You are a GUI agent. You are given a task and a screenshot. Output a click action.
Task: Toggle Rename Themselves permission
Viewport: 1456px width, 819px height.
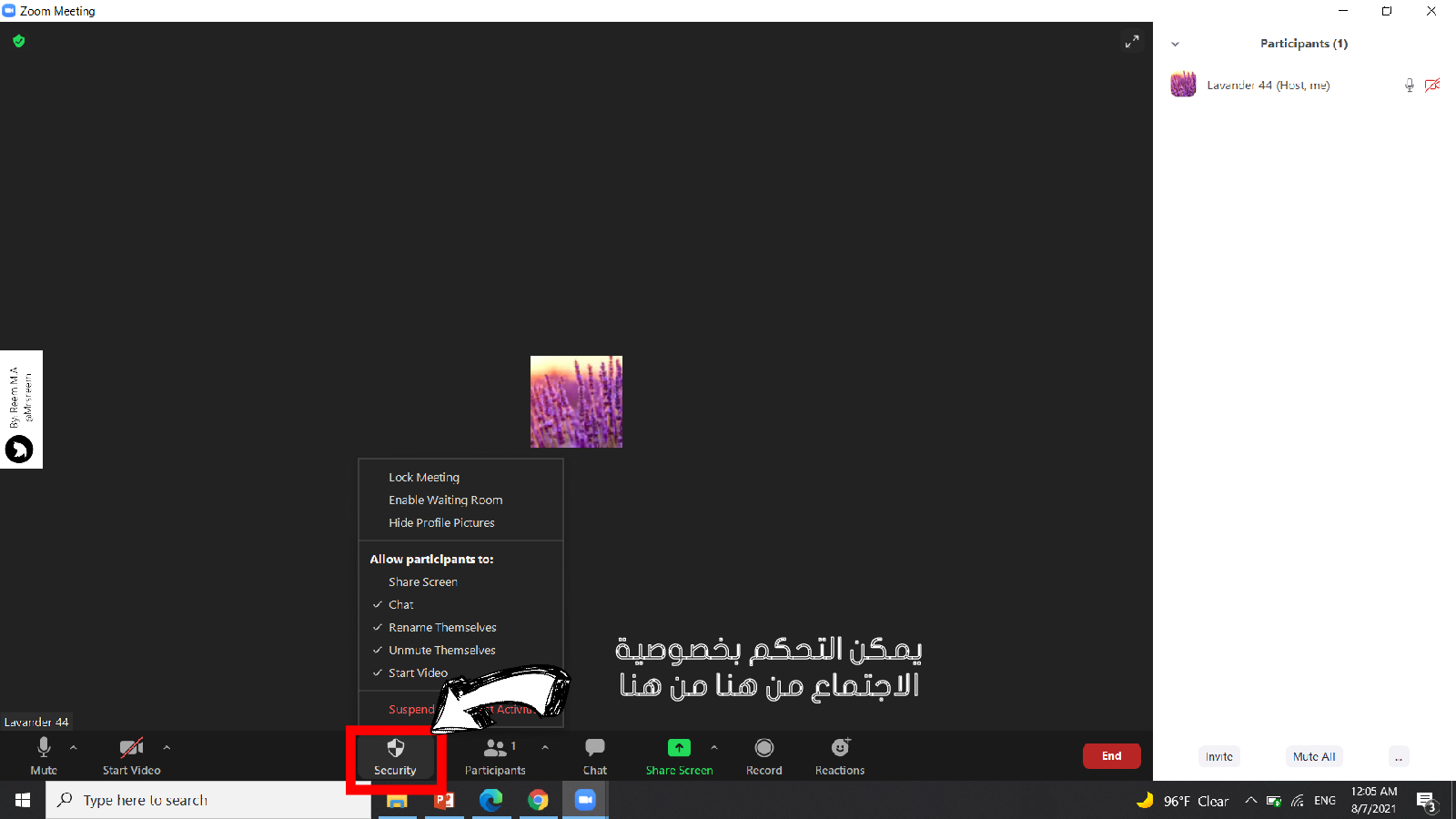click(x=442, y=628)
